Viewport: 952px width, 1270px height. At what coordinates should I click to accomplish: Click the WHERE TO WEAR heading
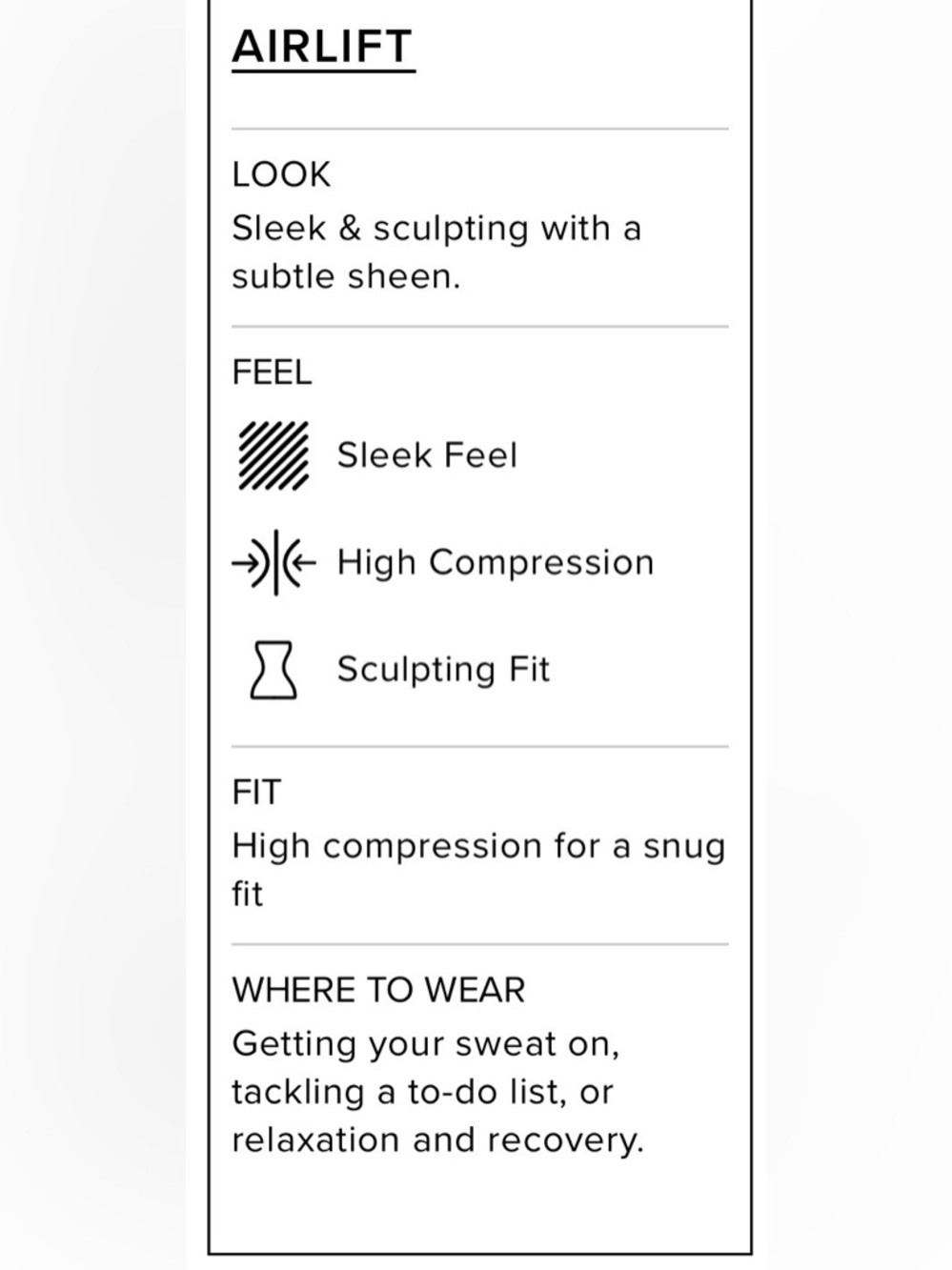[378, 990]
